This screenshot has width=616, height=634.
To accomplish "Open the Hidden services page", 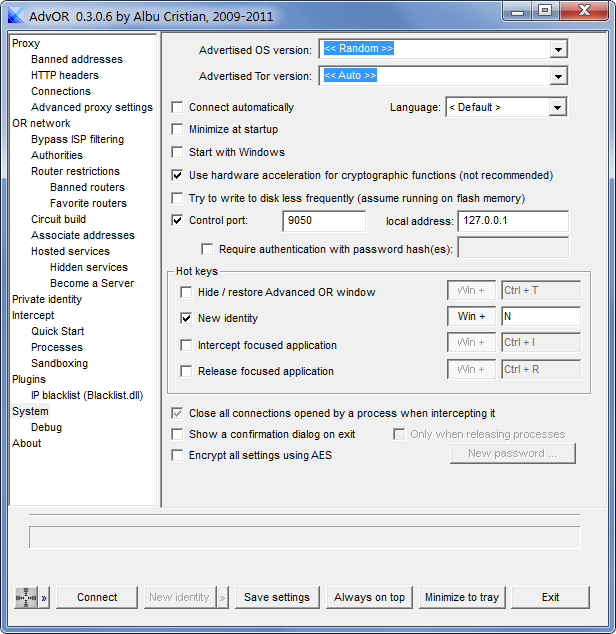I will (89, 267).
